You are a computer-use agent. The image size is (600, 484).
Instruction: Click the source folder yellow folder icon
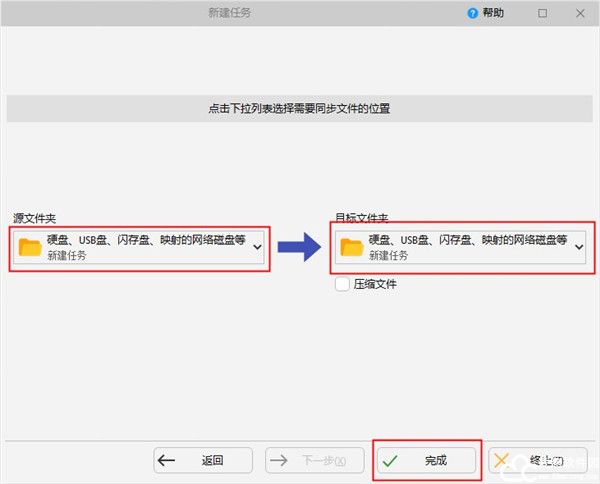[30, 247]
